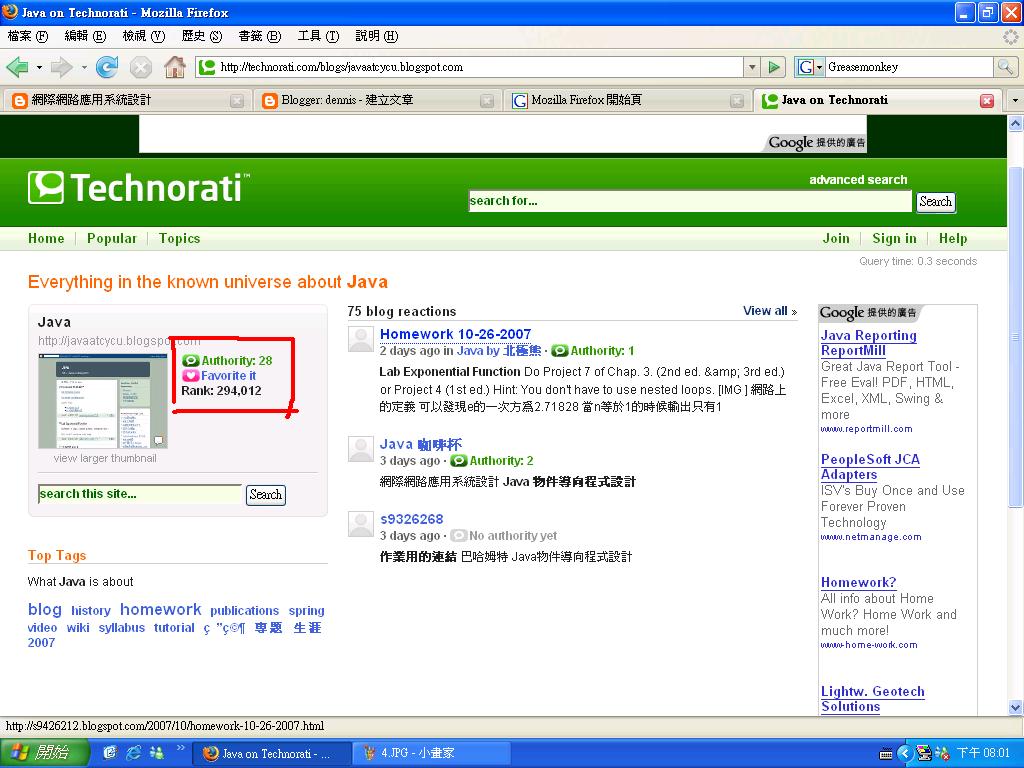Screen dimensions: 1024x768
Task: Click the green Authority: 28 icon
Action: pyautogui.click(x=190, y=360)
